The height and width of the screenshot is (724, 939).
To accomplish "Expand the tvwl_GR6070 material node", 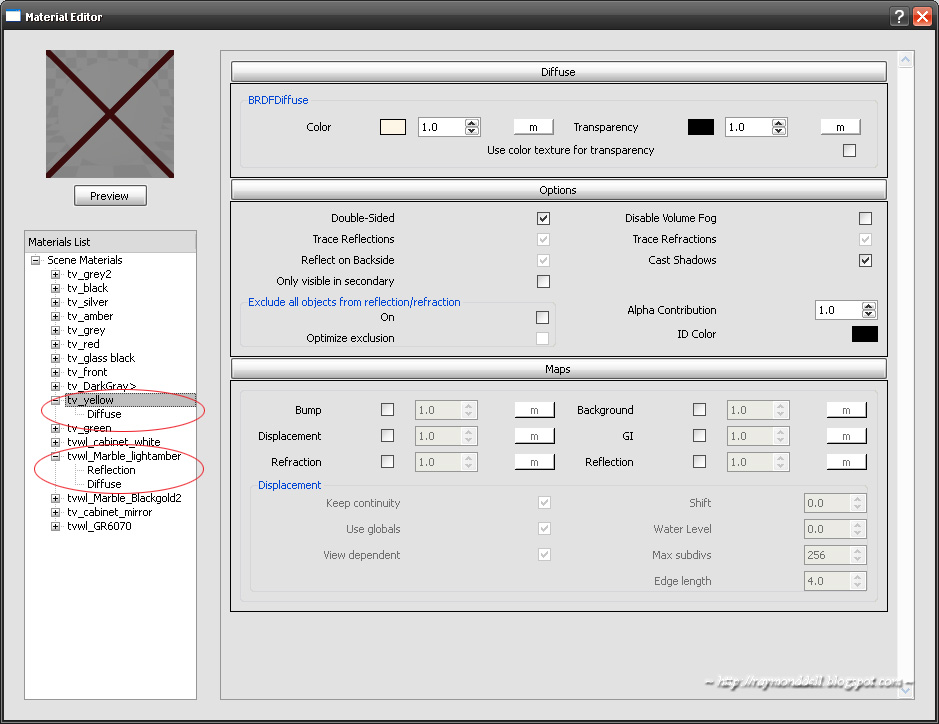I will [x=56, y=526].
